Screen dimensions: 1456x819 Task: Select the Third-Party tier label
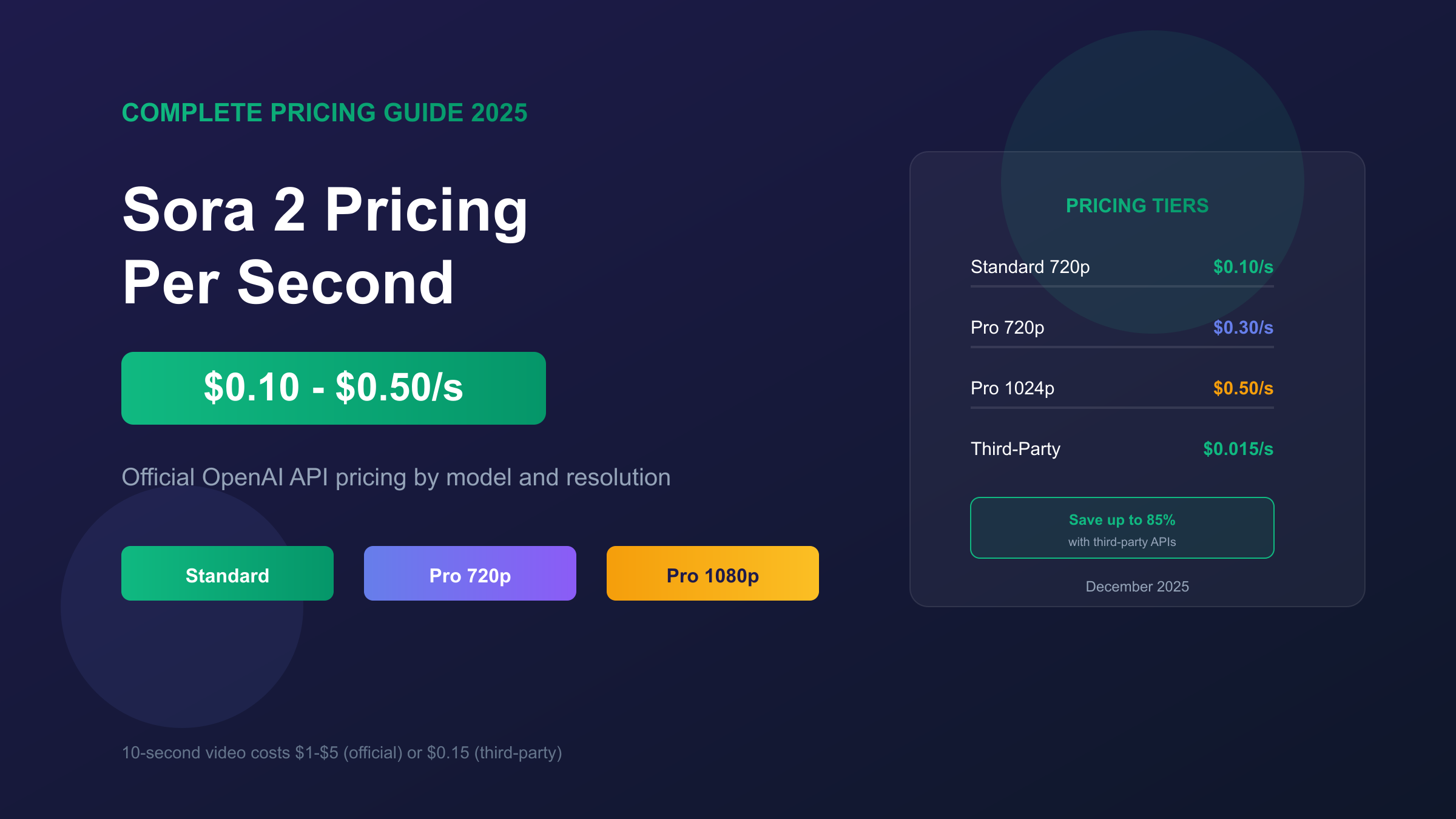pos(1016,449)
